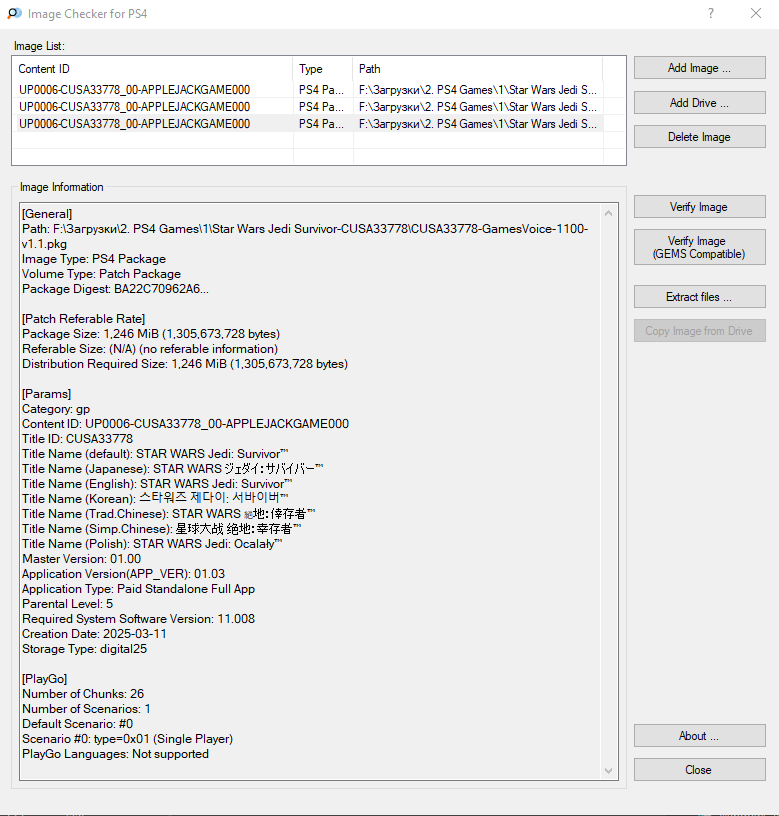Click the 'Title Name (Japanese)' line
The image size is (779, 816).
point(172,469)
